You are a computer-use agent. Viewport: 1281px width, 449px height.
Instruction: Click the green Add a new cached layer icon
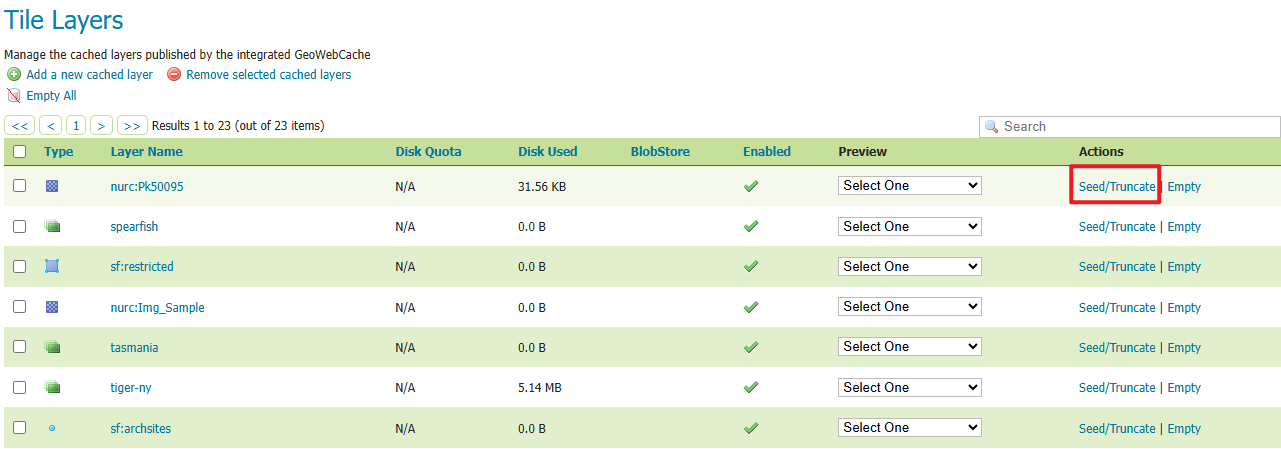14,75
